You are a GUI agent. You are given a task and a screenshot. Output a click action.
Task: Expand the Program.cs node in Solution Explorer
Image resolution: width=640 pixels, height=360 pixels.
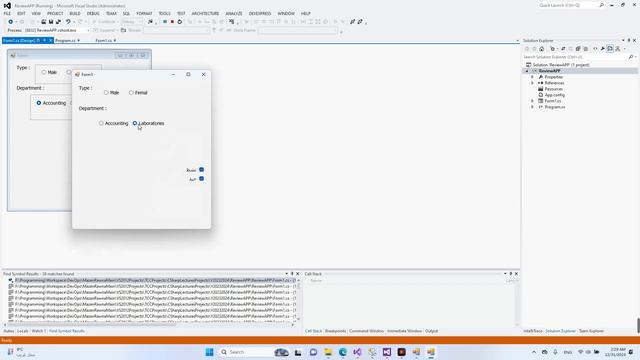tap(532, 107)
